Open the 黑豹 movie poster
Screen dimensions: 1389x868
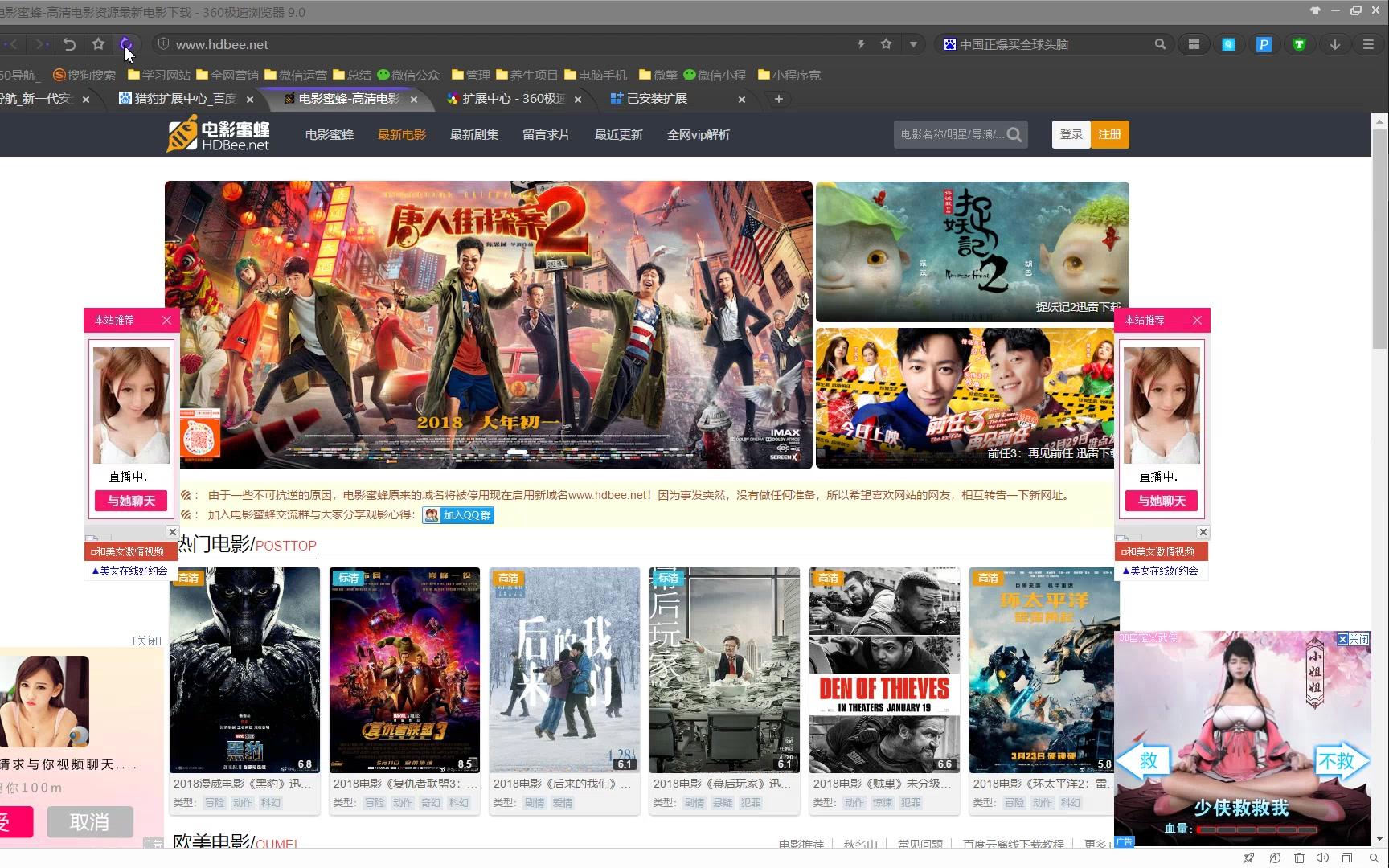244,670
